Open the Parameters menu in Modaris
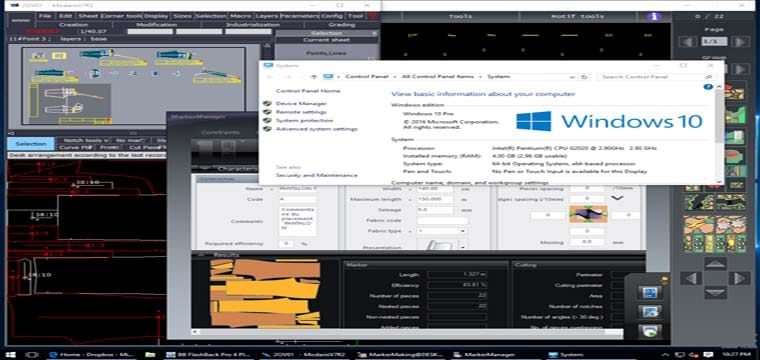The height and width of the screenshot is (360, 760). click(x=299, y=16)
